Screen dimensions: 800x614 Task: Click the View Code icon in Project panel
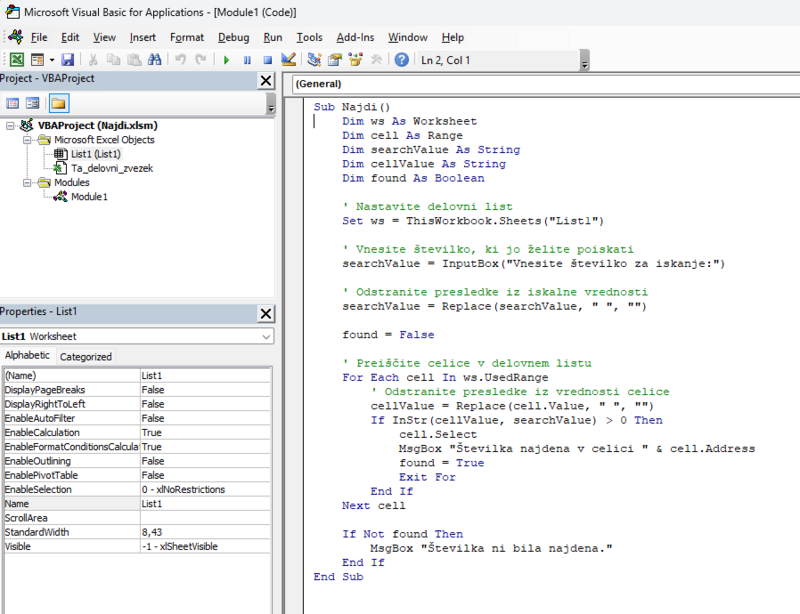(13, 103)
